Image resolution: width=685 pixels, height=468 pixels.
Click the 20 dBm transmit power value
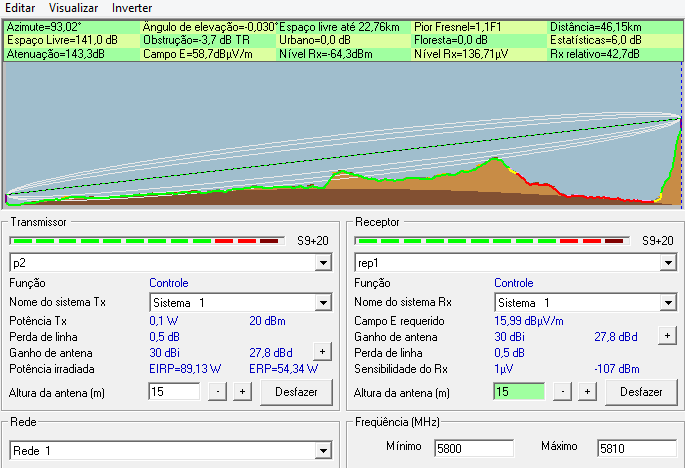coord(267,321)
